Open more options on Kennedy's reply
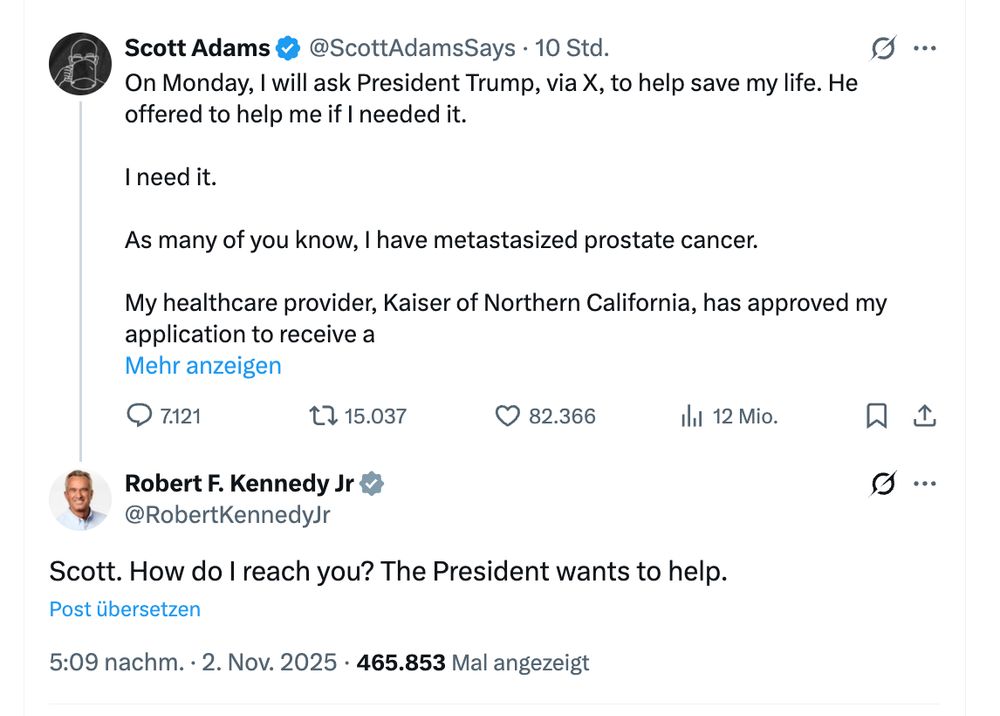Image resolution: width=1000 pixels, height=716 pixels. [x=925, y=485]
